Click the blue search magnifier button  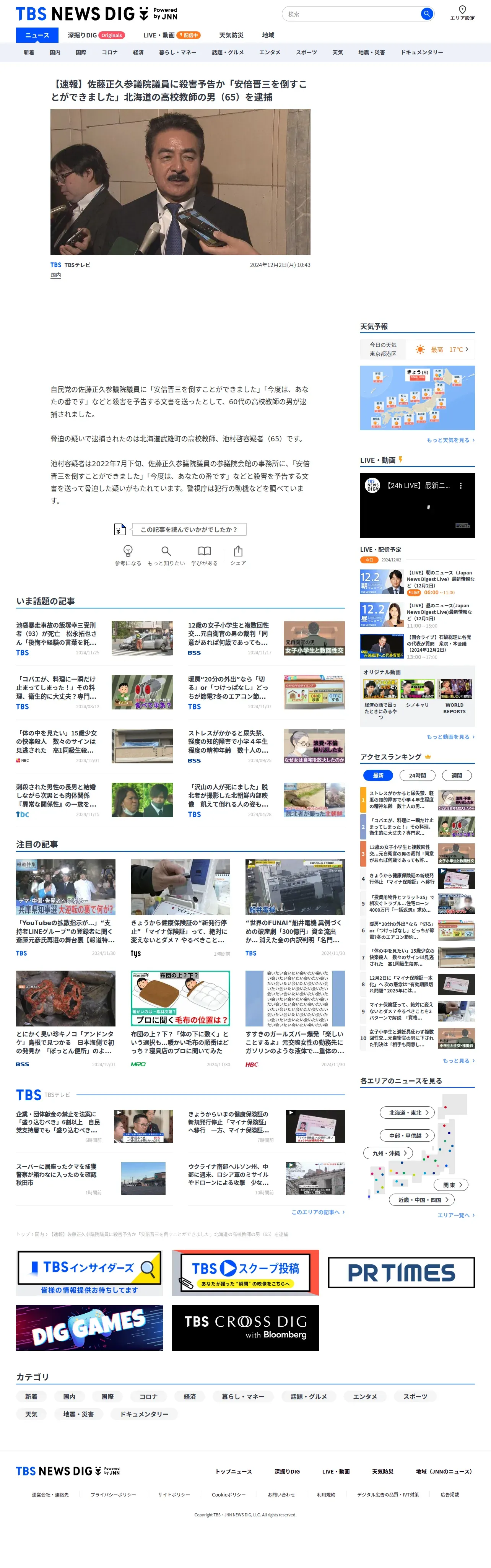[x=426, y=13]
